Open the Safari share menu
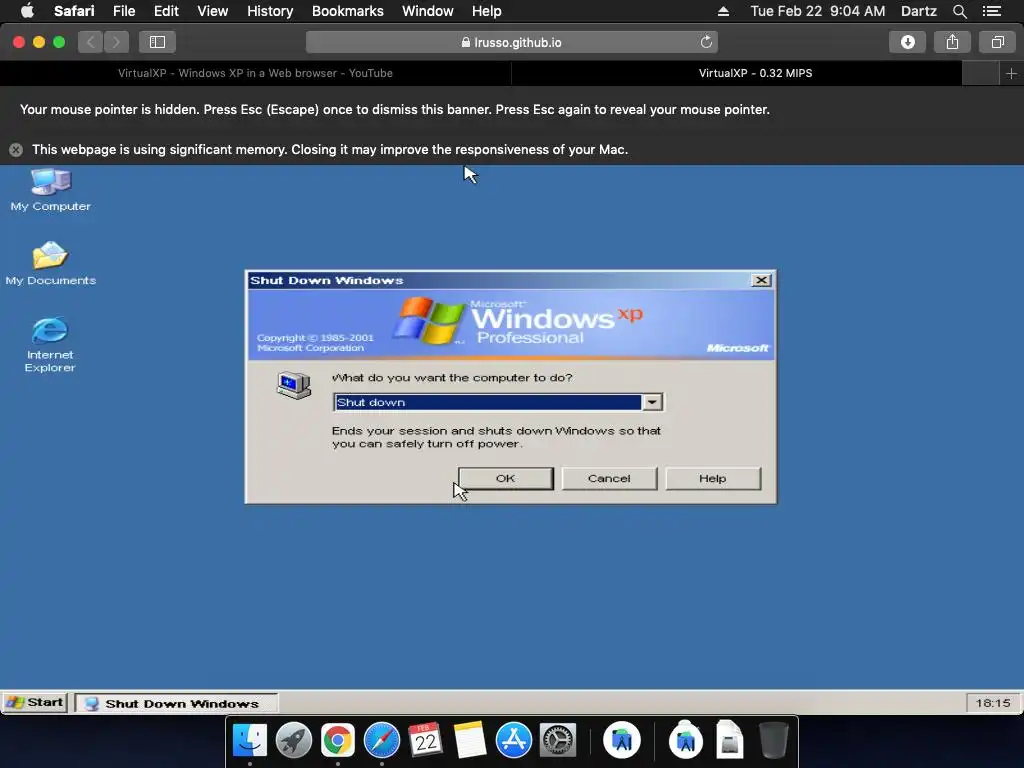 952,42
